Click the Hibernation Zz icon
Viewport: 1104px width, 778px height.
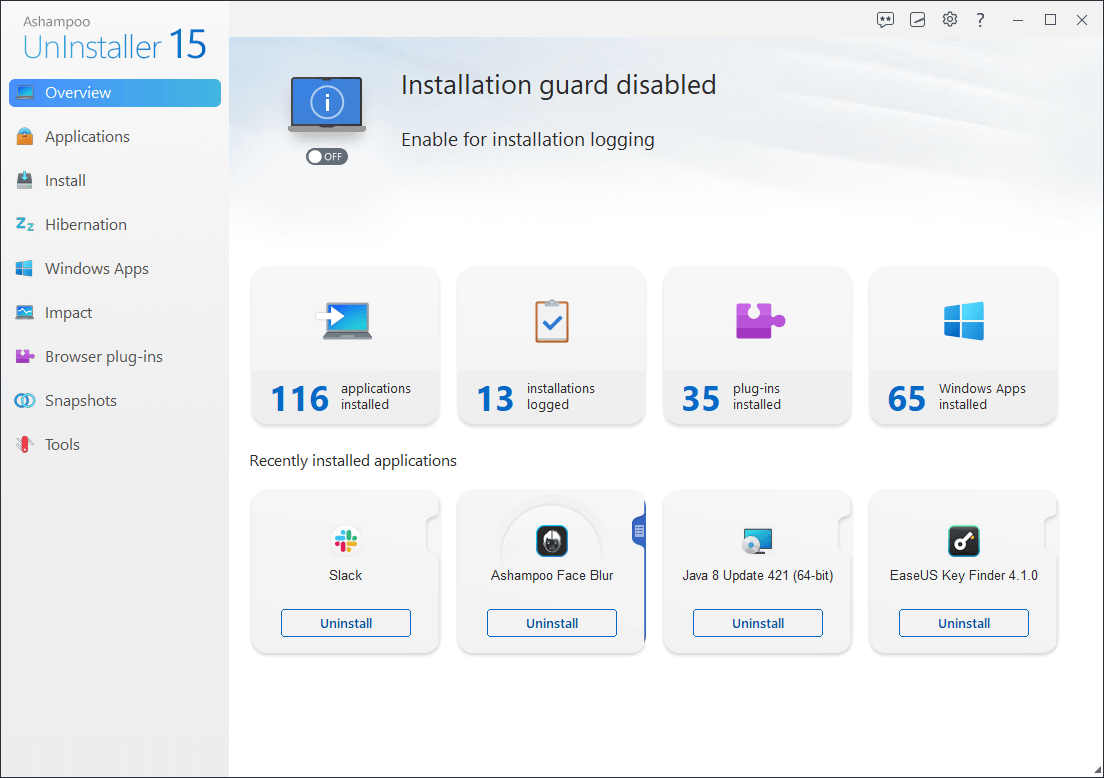coord(27,224)
